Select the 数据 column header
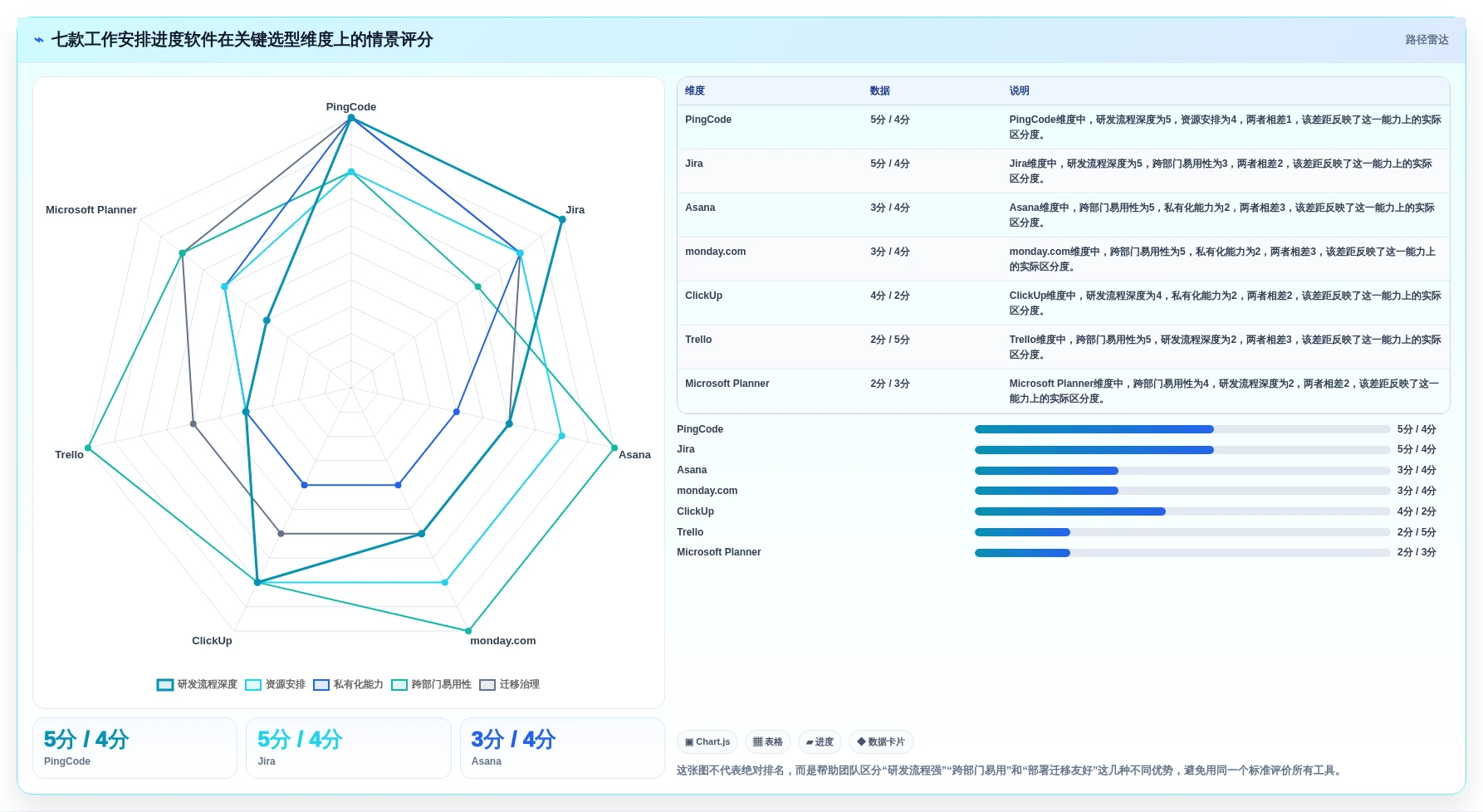 click(x=880, y=91)
